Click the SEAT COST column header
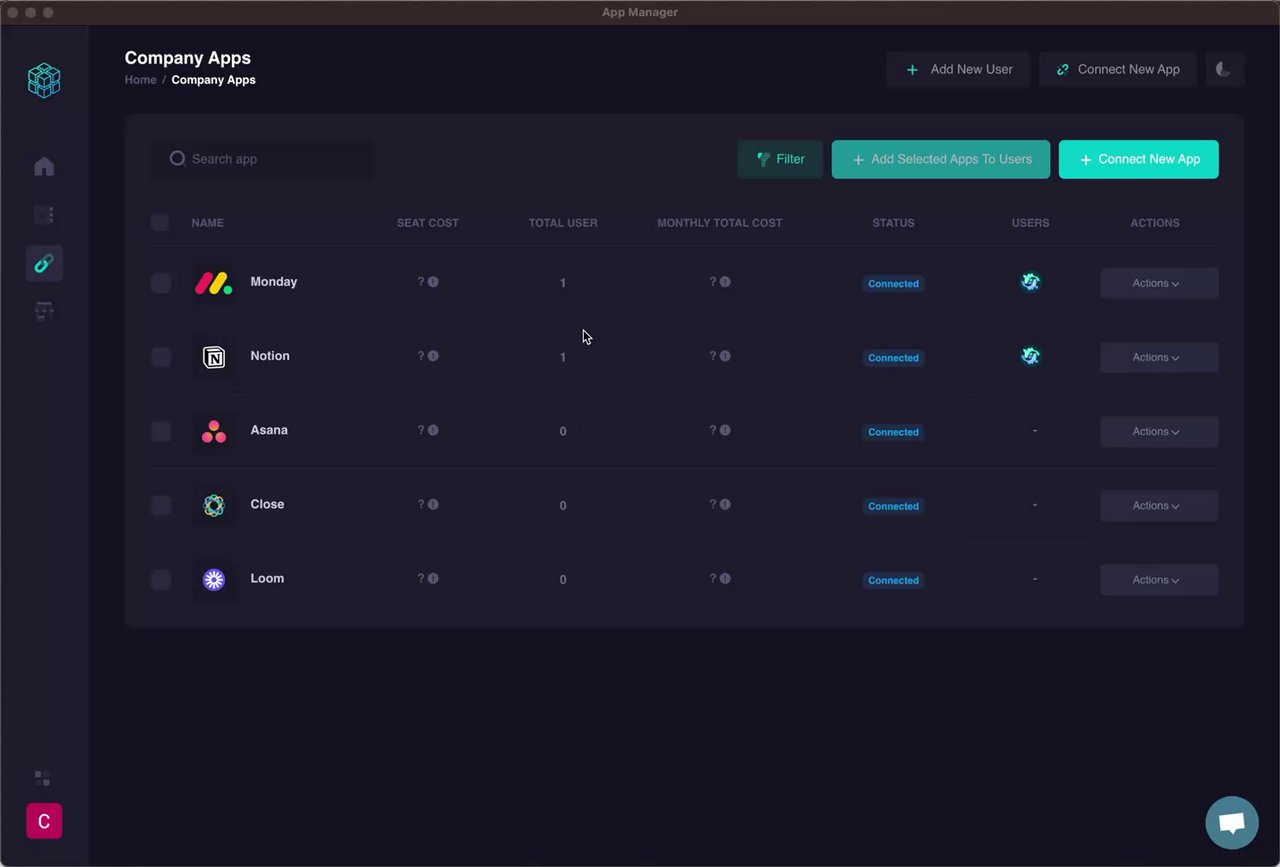The height and width of the screenshot is (867, 1280). pos(428,223)
